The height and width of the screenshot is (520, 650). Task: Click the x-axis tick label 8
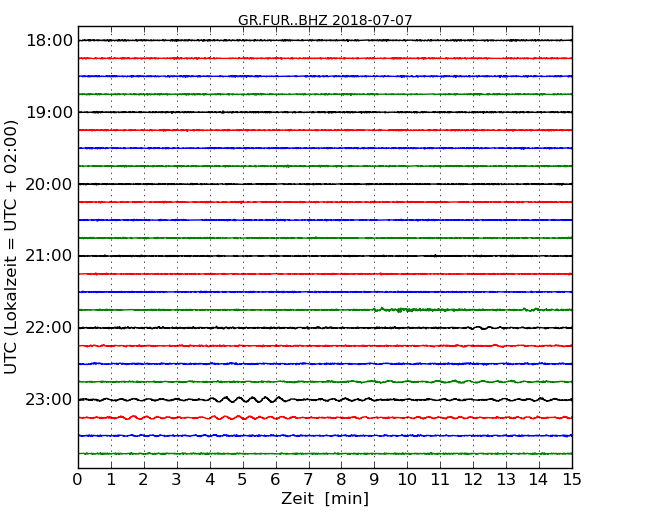pyautogui.click(x=341, y=480)
